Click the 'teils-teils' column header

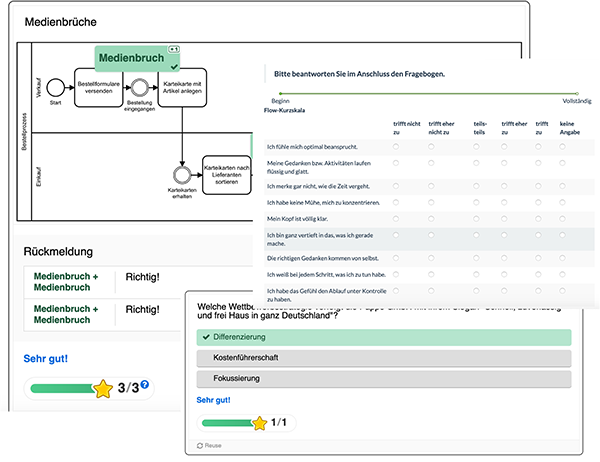[x=479, y=128]
